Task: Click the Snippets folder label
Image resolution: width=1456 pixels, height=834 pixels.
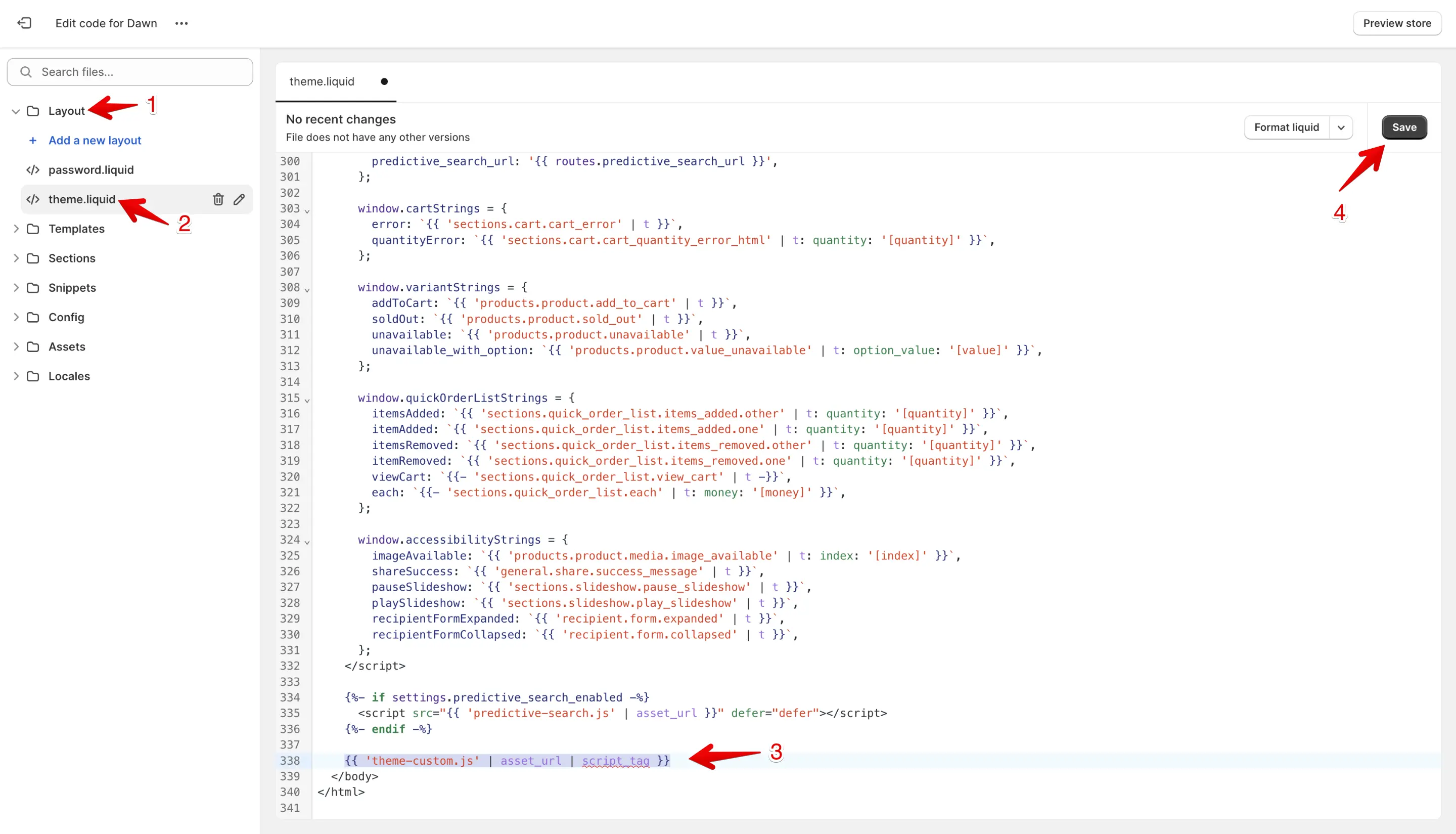Action: click(72, 288)
